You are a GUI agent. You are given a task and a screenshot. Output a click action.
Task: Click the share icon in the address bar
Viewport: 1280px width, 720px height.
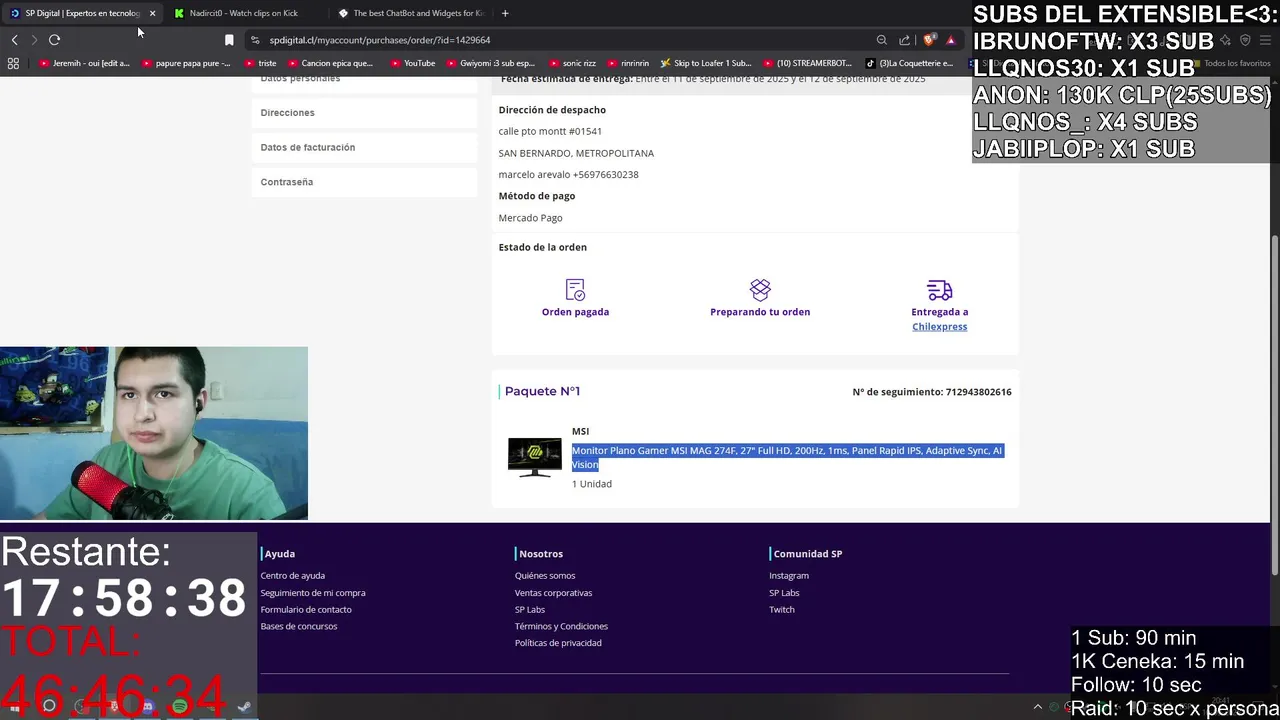pos(904,40)
